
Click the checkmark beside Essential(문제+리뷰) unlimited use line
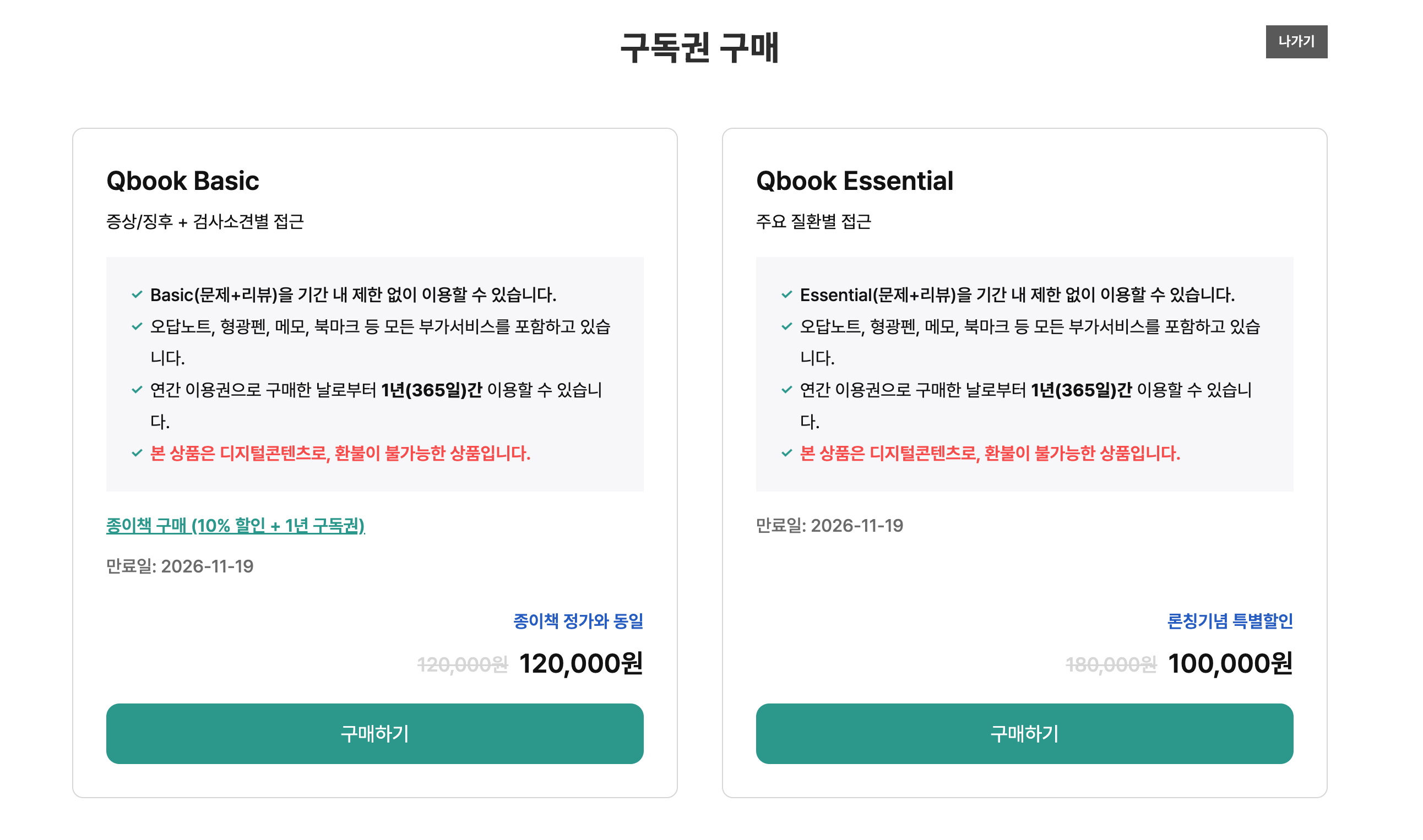(787, 295)
